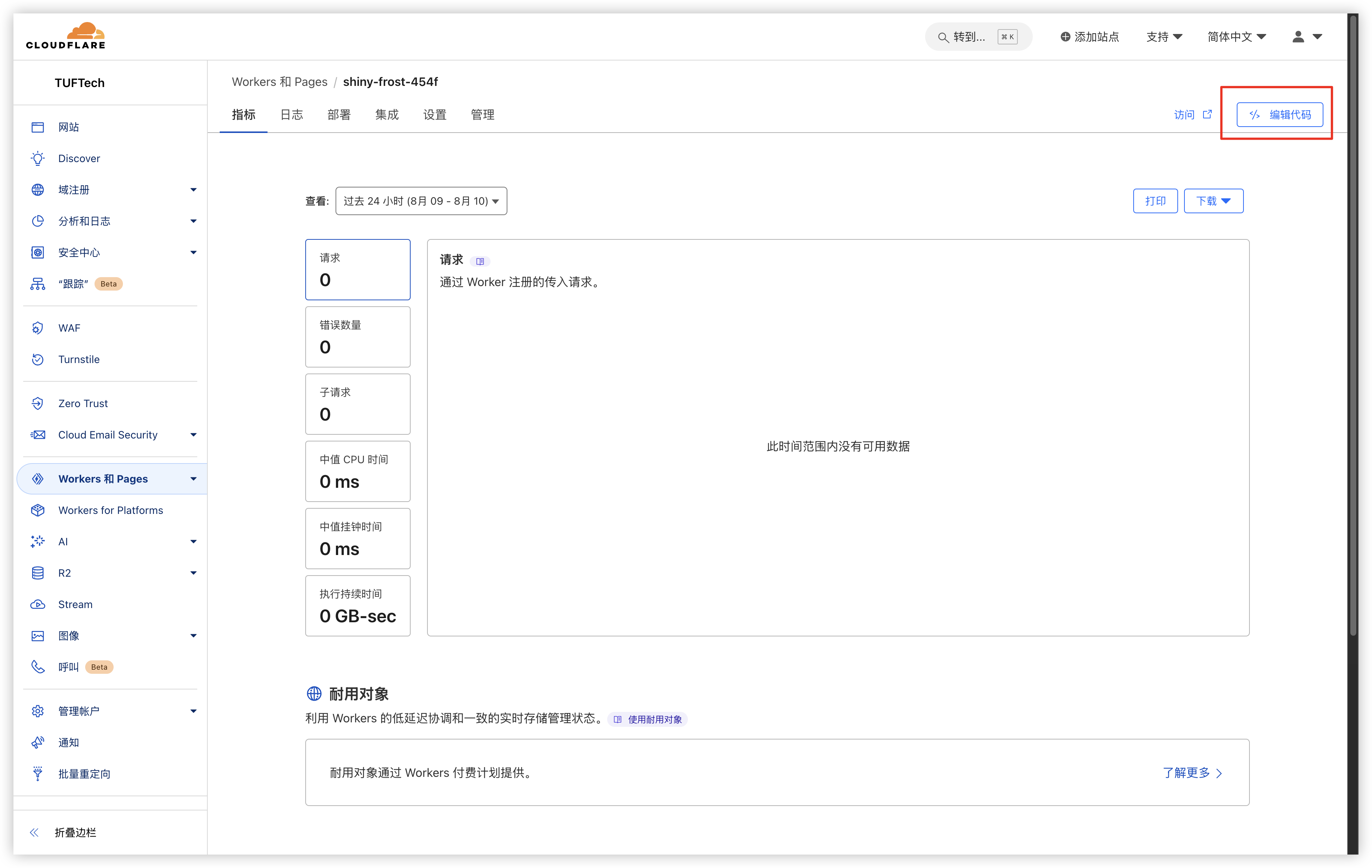1372x868 pixels.
Task: Open Workers for Platforms
Action: pos(110,510)
